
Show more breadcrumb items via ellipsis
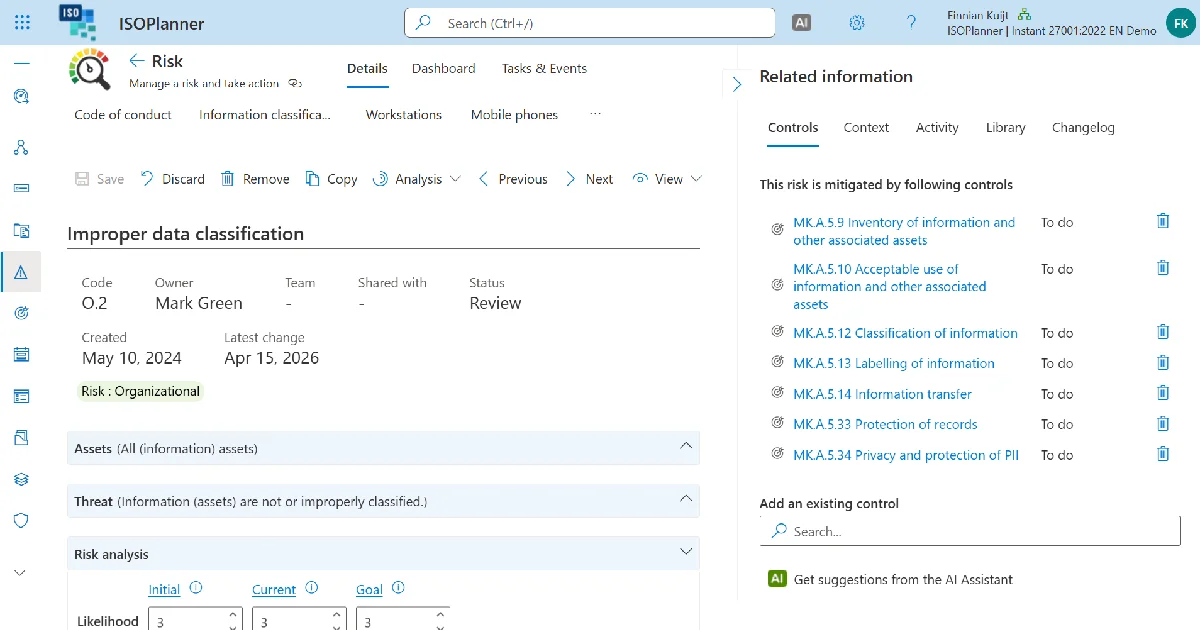pyautogui.click(x=596, y=113)
